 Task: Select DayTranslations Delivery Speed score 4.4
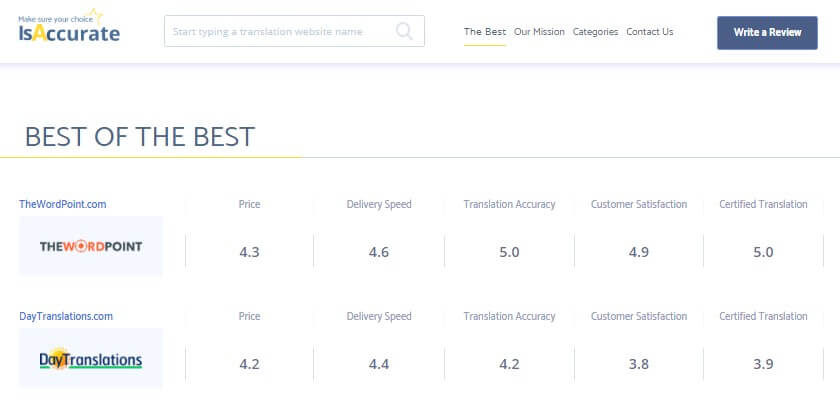379,364
